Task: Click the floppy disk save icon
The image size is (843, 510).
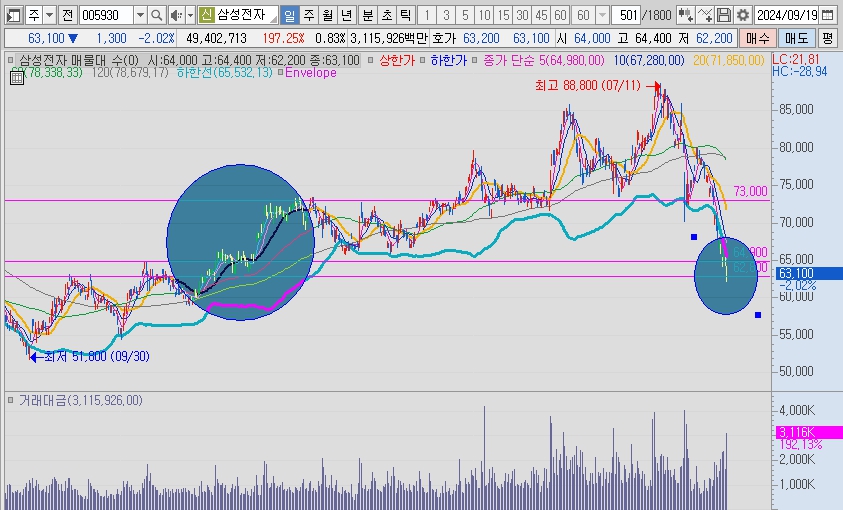Action: pos(724,15)
